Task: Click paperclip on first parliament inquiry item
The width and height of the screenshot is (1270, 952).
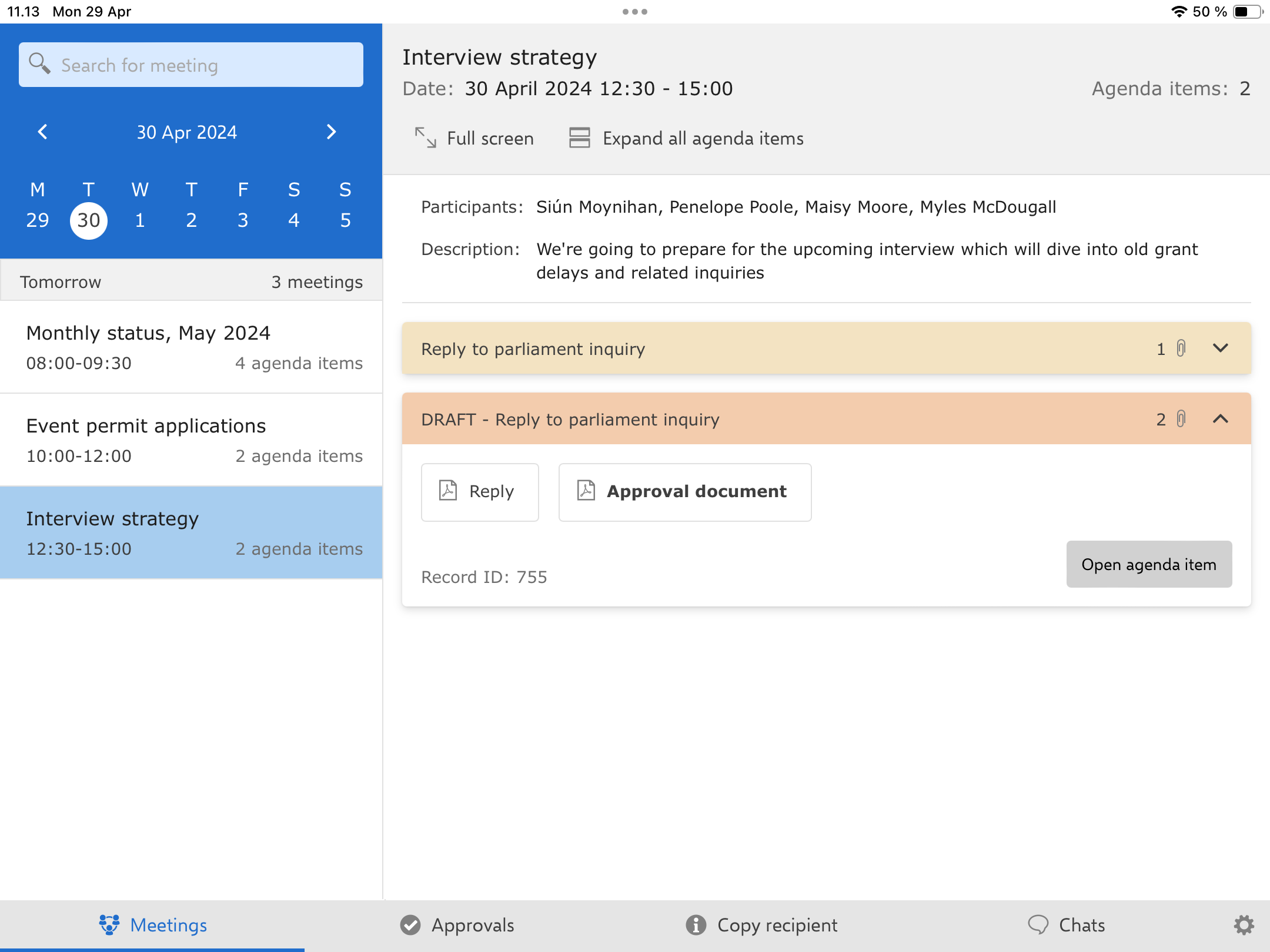Action: (1181, 348)
